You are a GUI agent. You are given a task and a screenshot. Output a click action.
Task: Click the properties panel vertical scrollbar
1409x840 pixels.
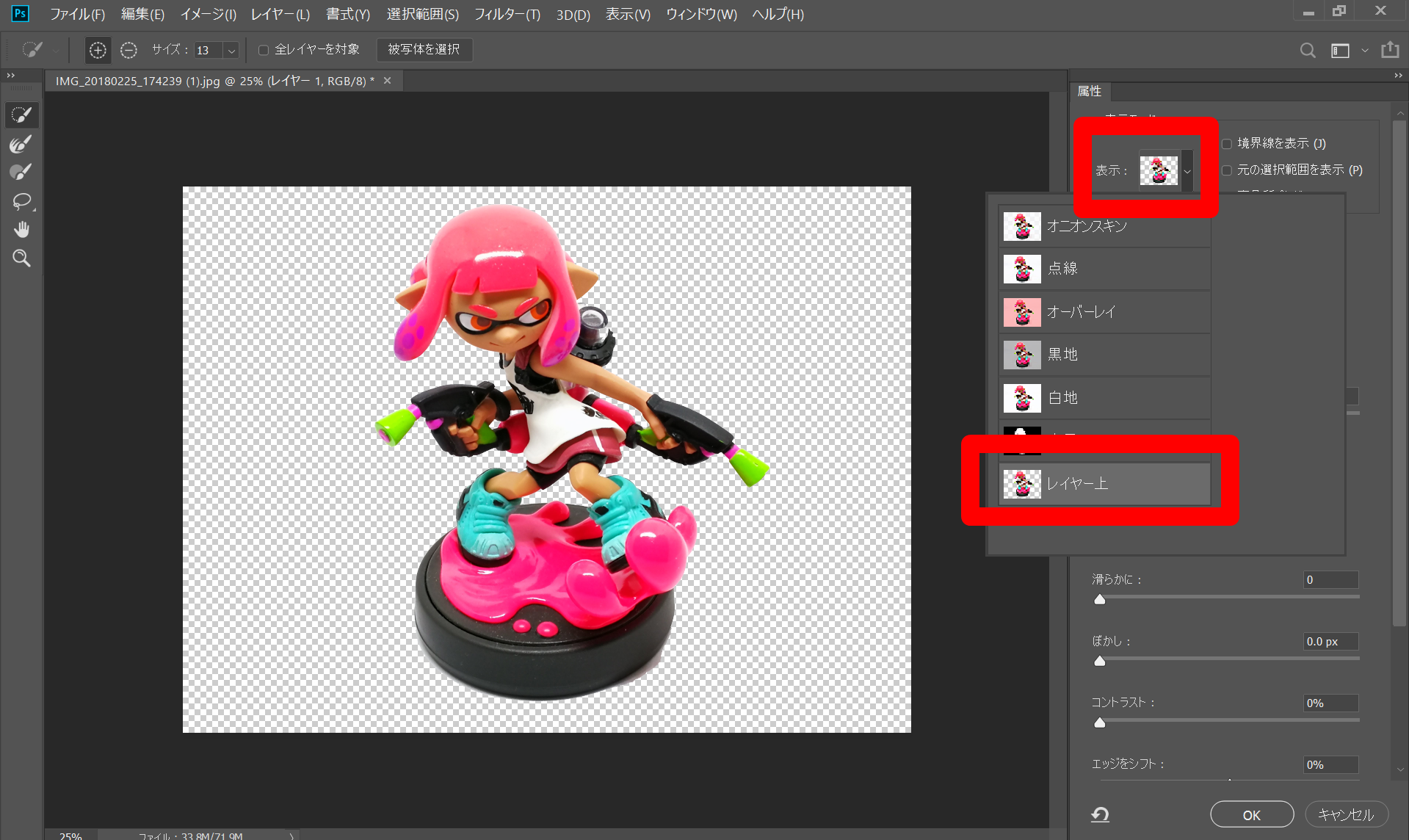pyautogui.click(x=1399, y=374)
